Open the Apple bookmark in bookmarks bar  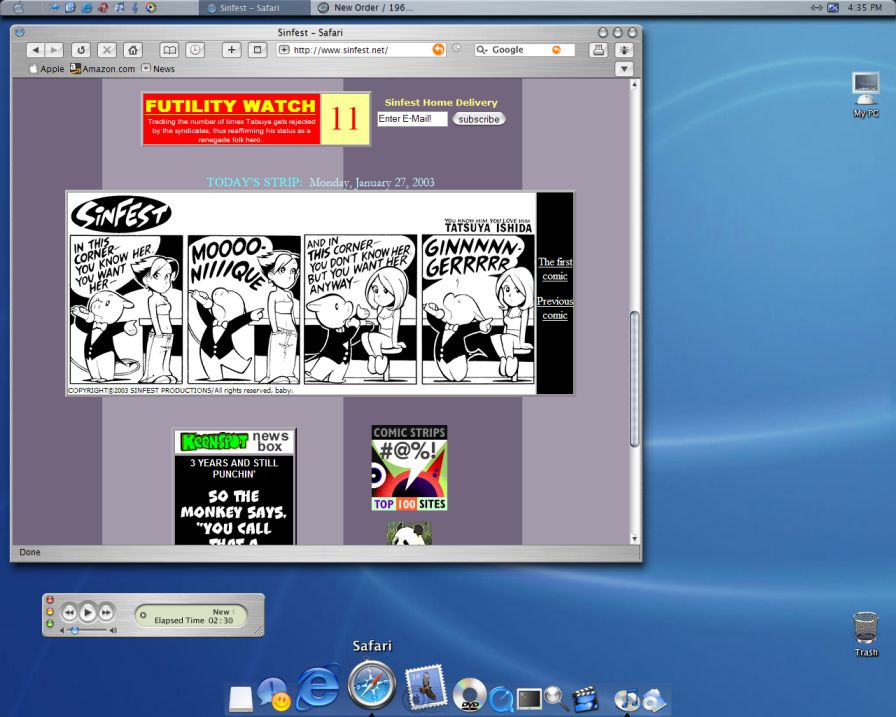46,69
